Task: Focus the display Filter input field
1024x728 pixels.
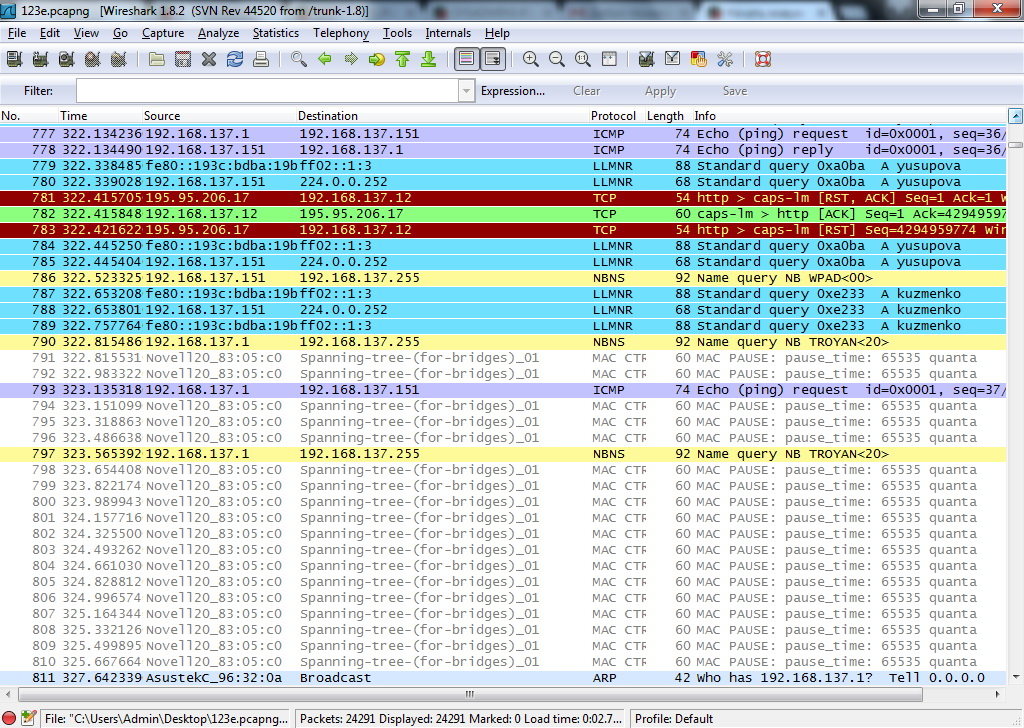Action: tap(268, 91)
